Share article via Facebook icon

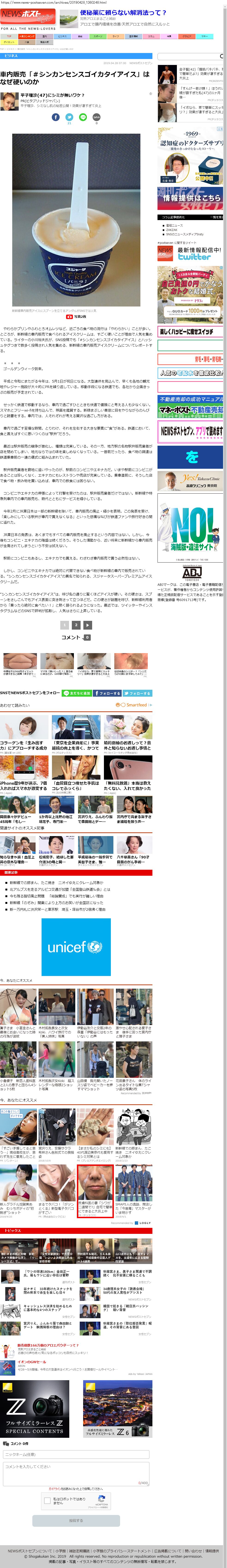pyautogui.click(x=55, y=117)
